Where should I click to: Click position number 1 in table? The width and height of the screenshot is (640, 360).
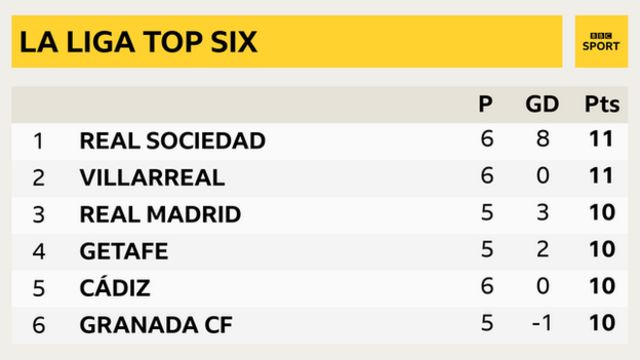38,141
